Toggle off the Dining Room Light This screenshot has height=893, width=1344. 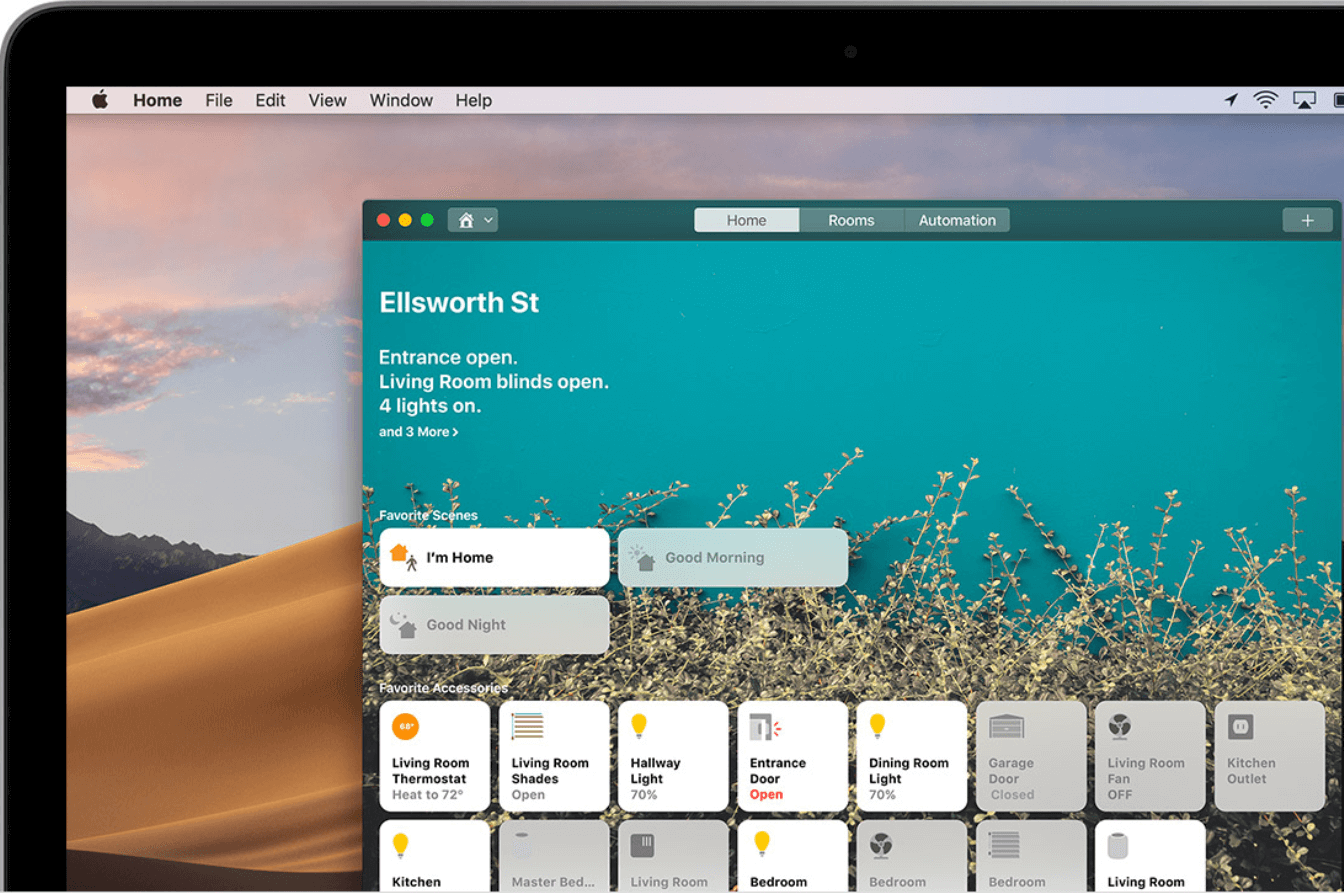click(911, 755)
